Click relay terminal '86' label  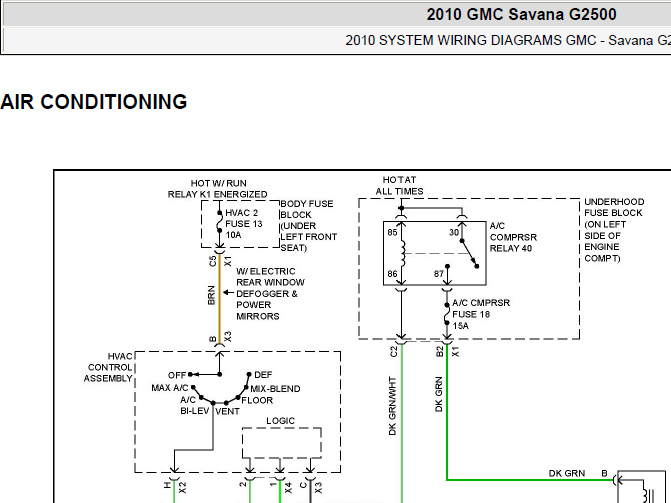tap(392, 274)
